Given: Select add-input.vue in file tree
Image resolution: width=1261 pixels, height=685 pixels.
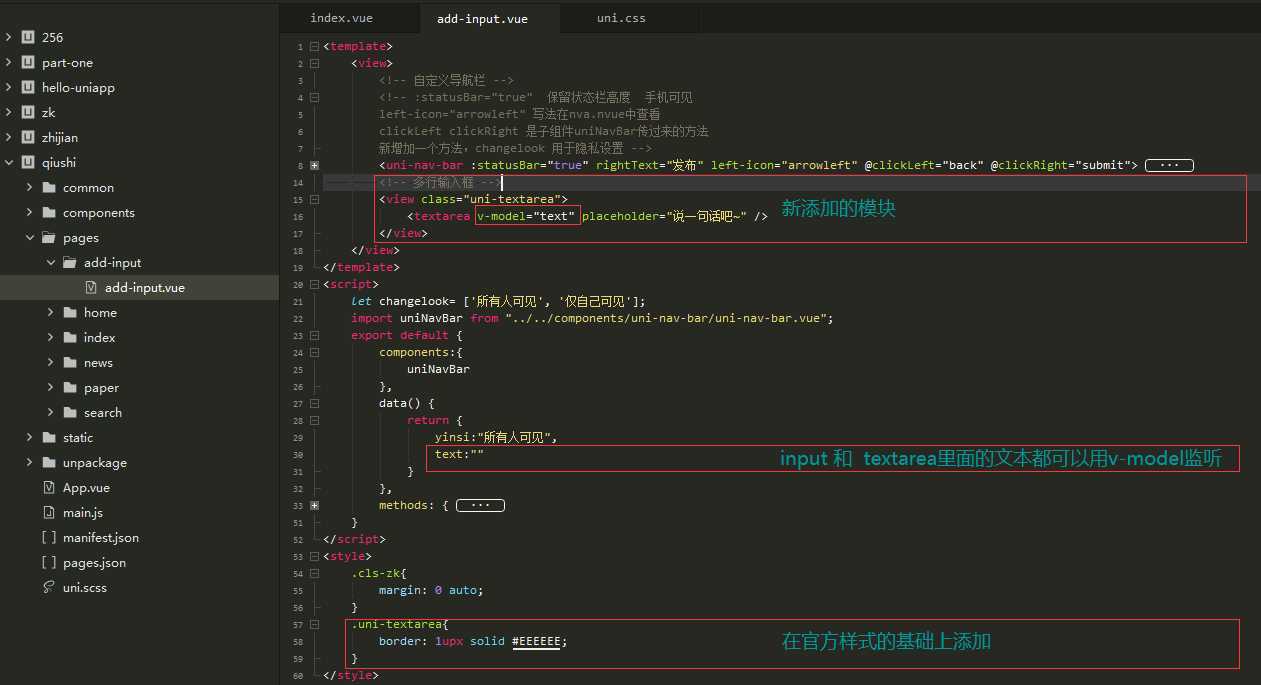Looking at the screenshot, I should tap(139, 287).
